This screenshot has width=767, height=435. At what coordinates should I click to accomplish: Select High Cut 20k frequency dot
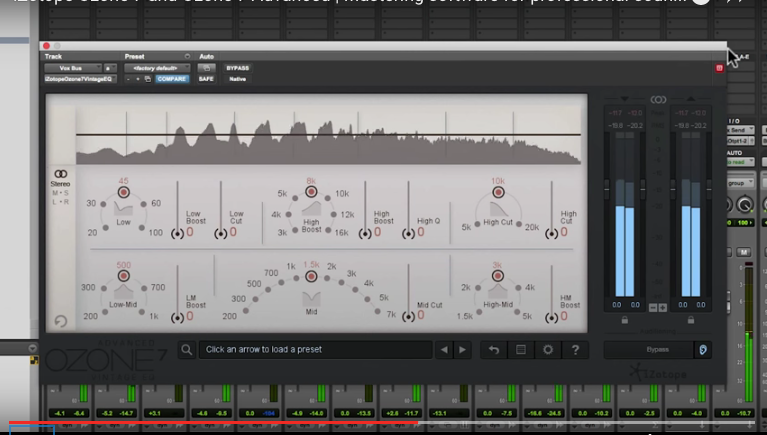(519, 224)
